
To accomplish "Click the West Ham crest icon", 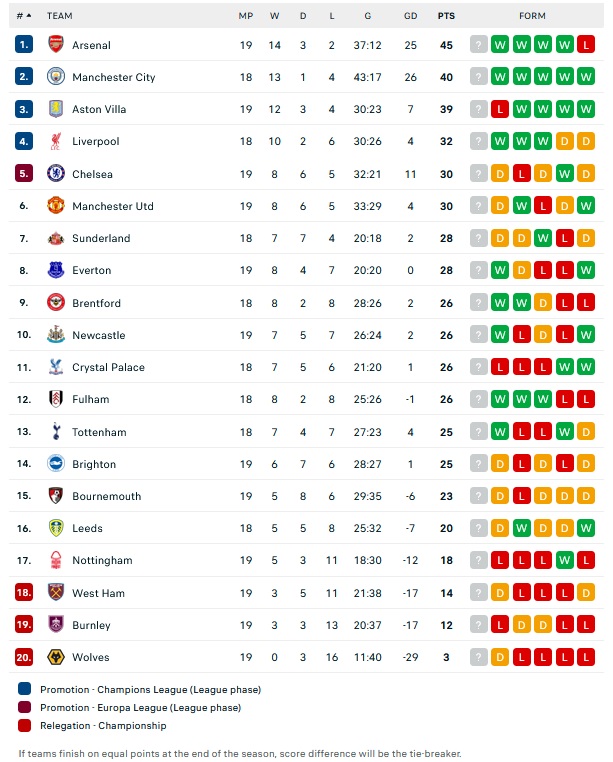I will click(56, 593).
